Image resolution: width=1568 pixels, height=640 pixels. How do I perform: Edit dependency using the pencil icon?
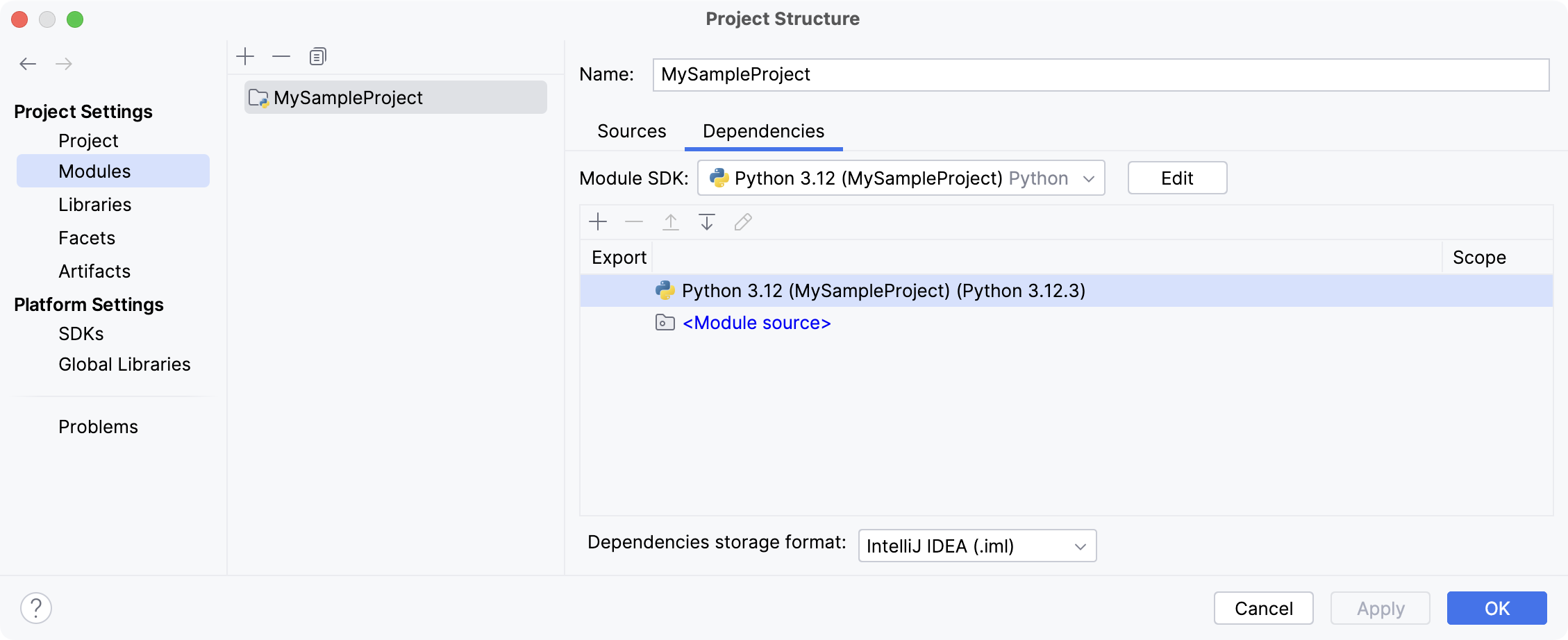click(743, 221)
